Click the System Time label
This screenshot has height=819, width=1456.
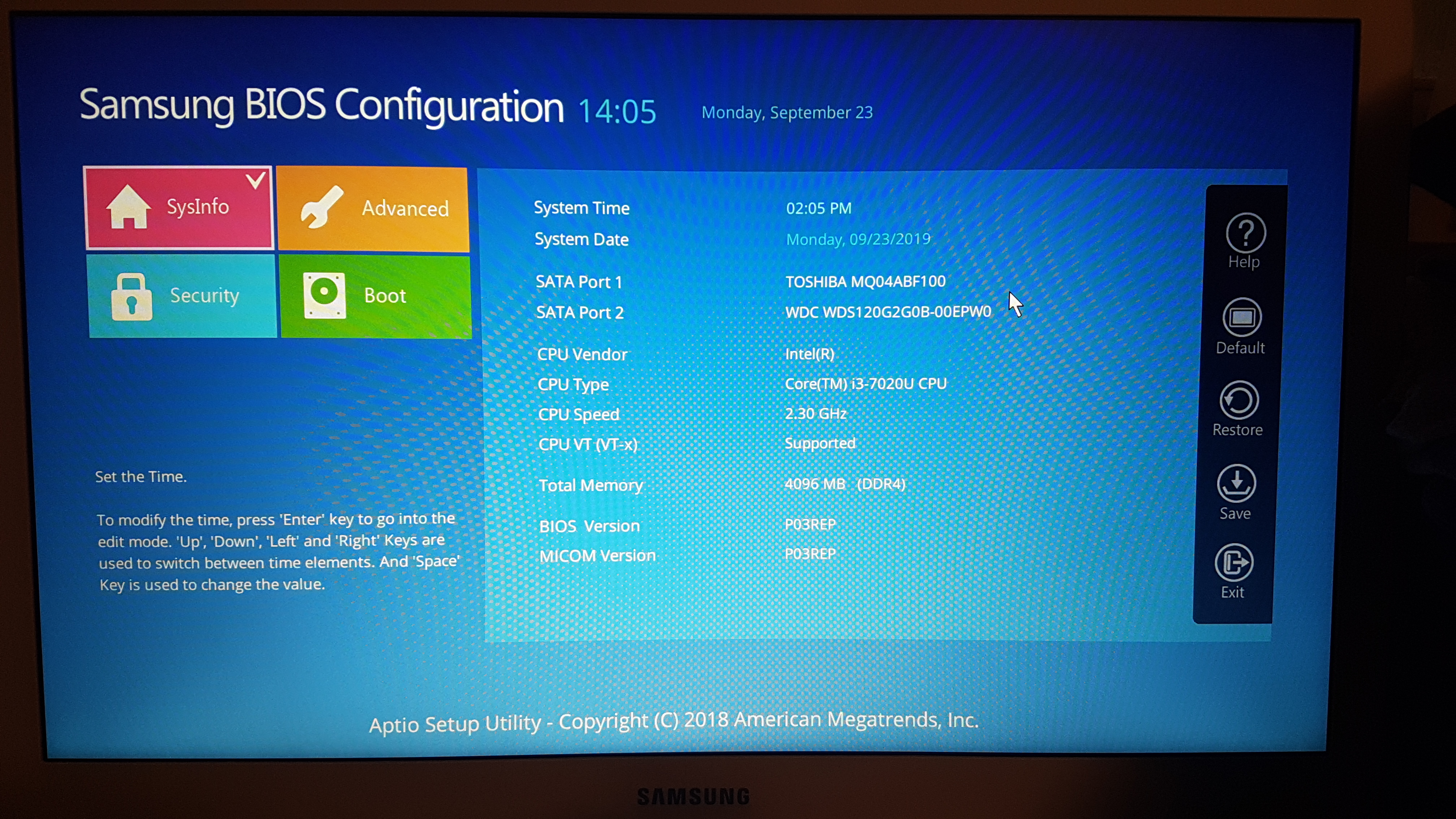[582, 208]
